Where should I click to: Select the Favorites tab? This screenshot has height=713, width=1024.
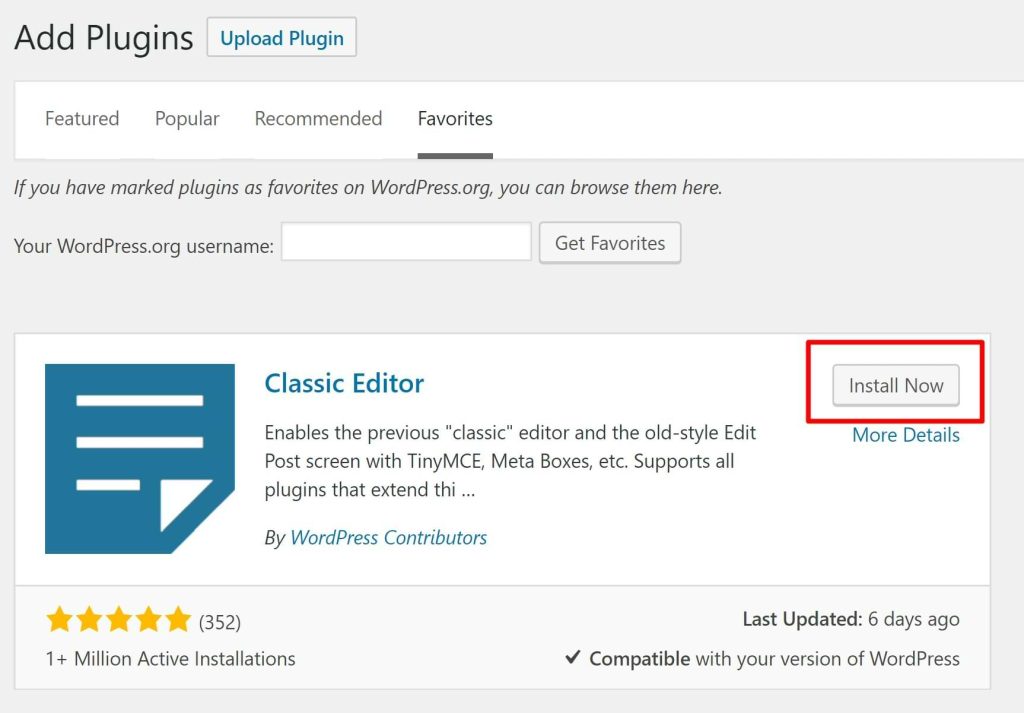click(x=455, y=118)
